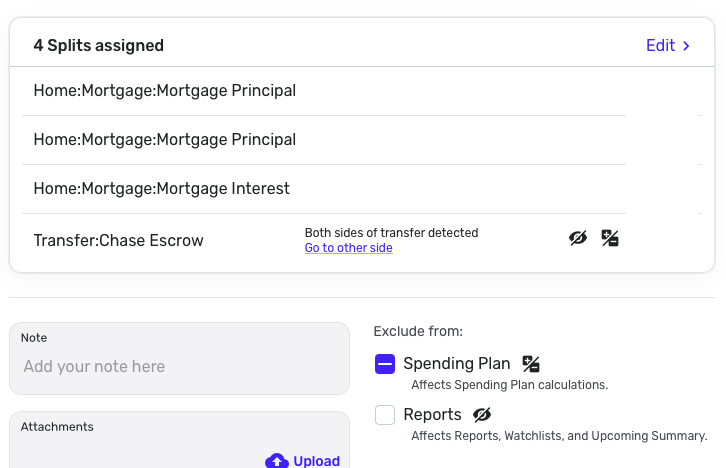Click the cloud upload icon
The width and height of the screenshot is (726, 468).
276,461
